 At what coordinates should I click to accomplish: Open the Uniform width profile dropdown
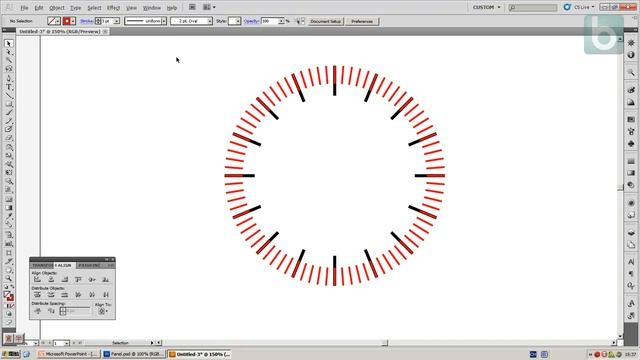[164, 21]
